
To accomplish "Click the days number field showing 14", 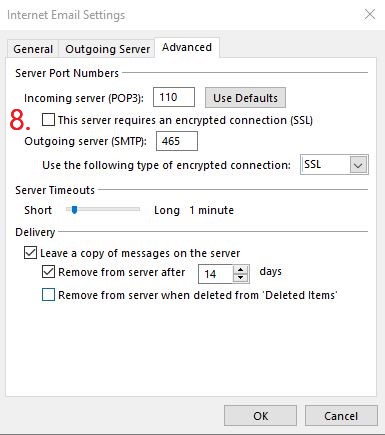I will [x=215, y=274].
